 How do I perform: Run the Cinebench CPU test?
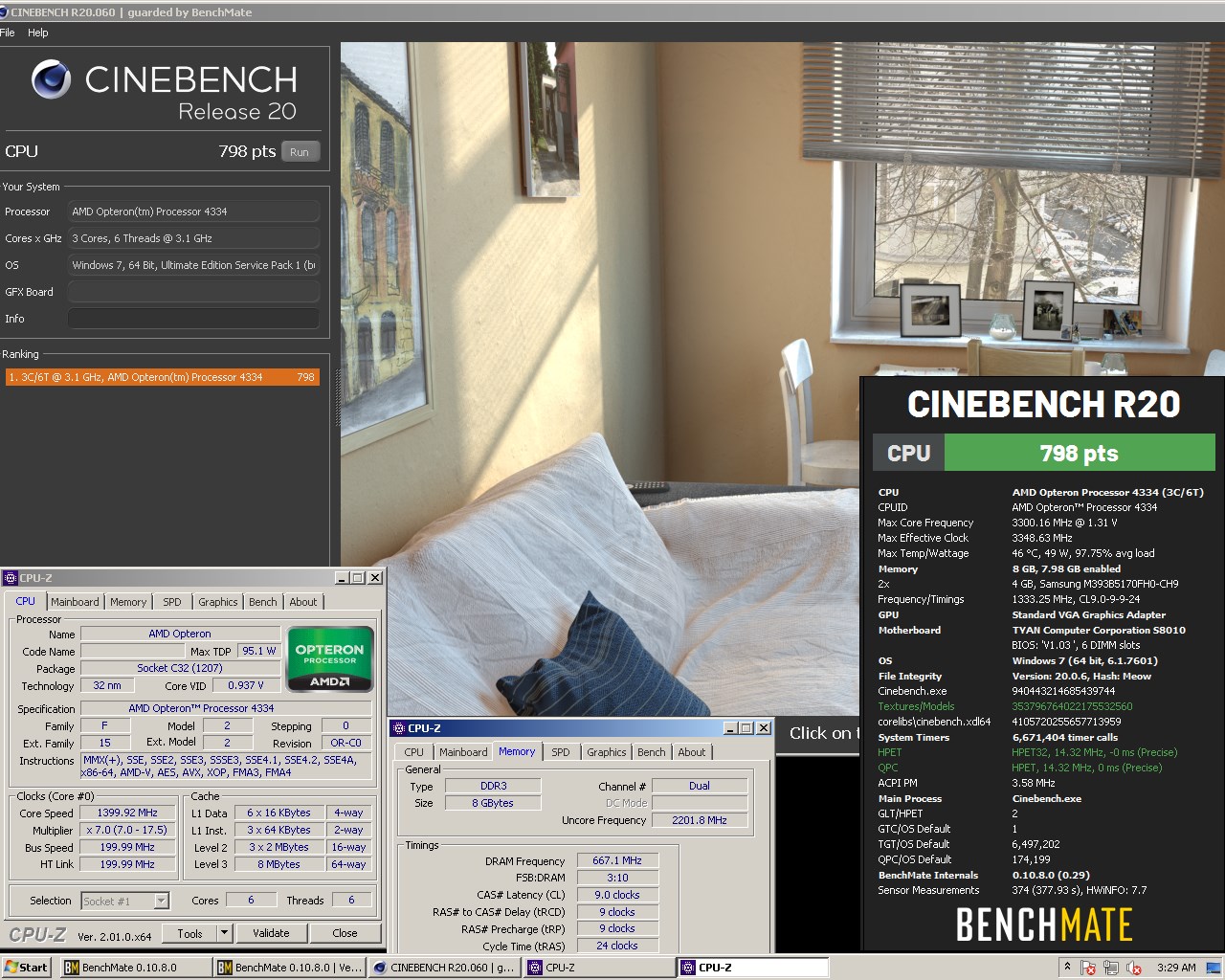click(301, 152)
